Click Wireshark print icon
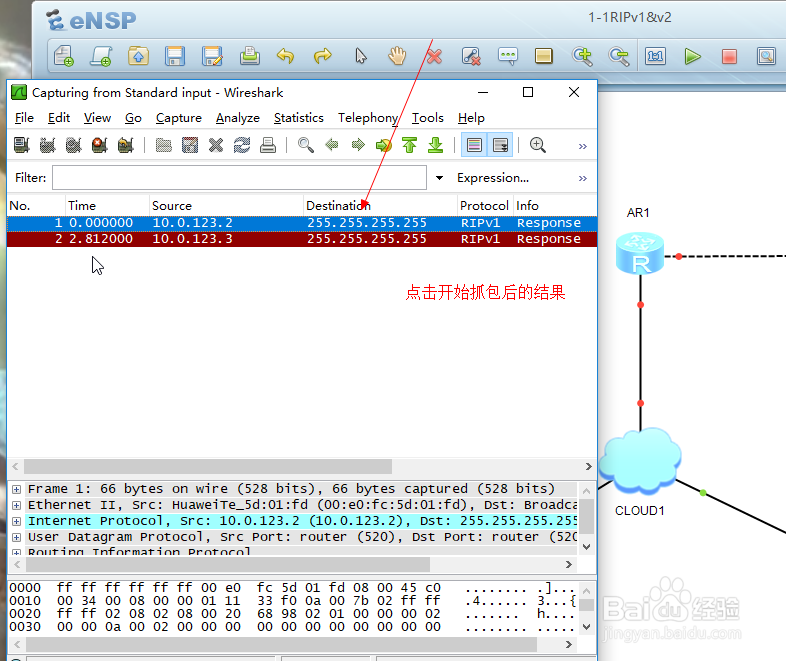 (268, 145)
